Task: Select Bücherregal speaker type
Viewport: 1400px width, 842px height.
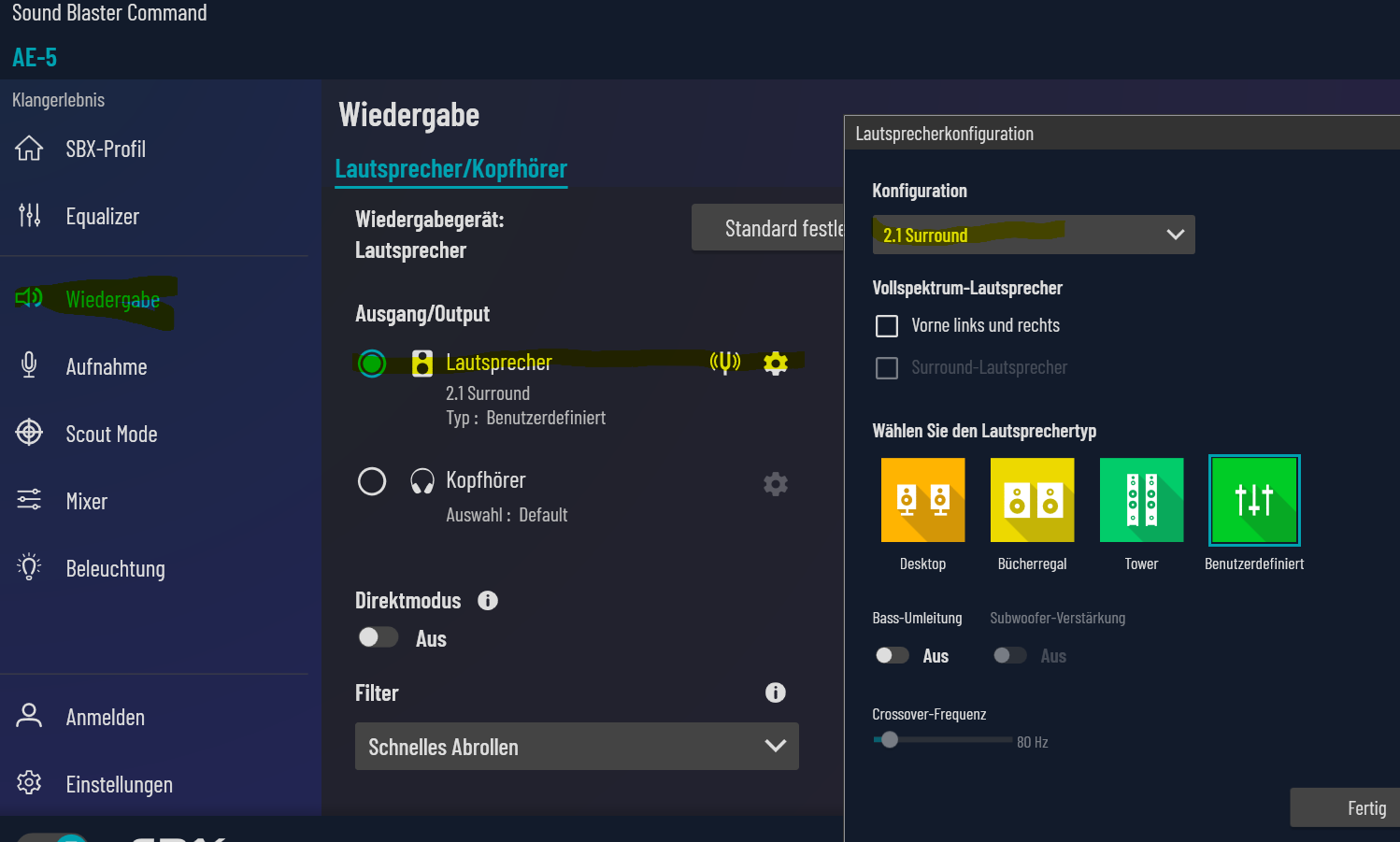Action: tap(1032, 500)
